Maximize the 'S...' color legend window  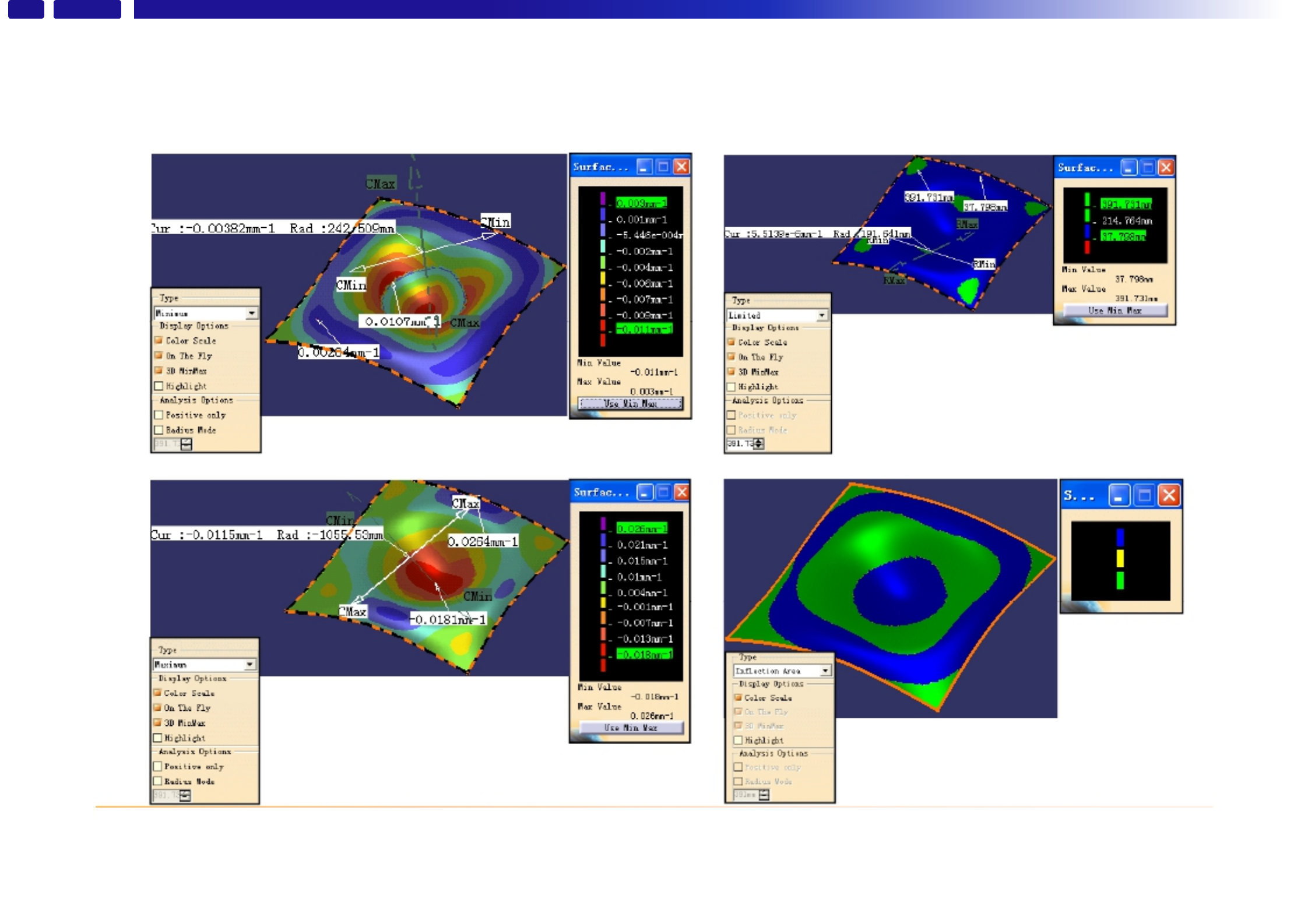1144,496
